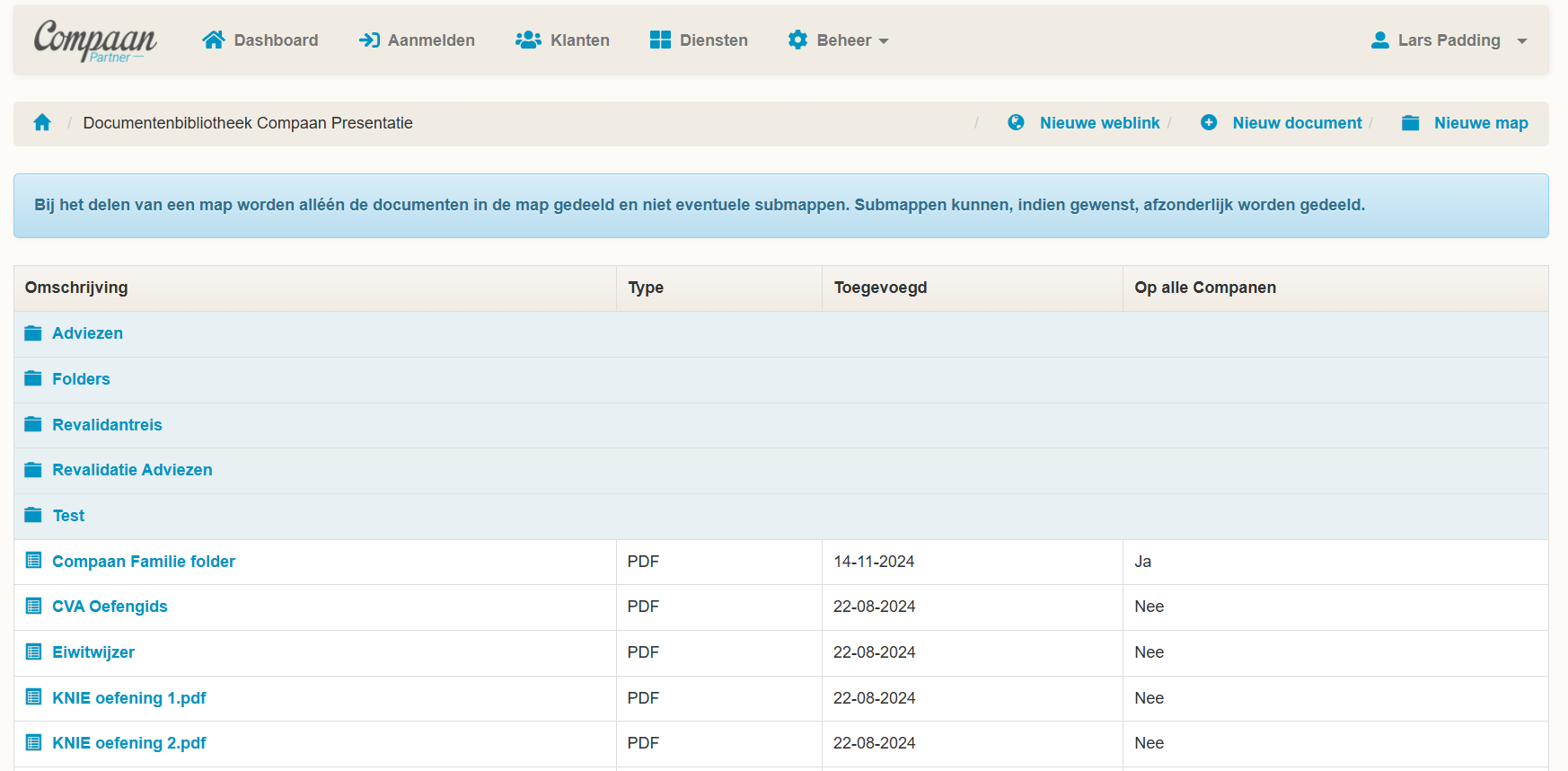Expand the Lars Padding account dropdown arrow
This screenshot has height=771, width=1568.
[x=1522, y=41]
